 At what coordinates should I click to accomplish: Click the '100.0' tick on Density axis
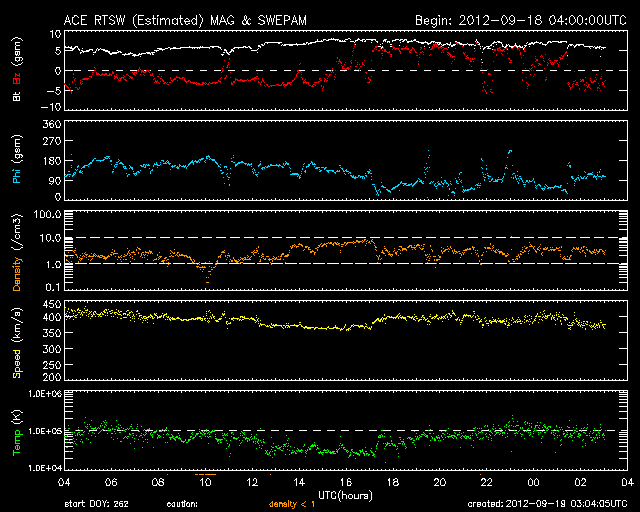tap(48, 214)
